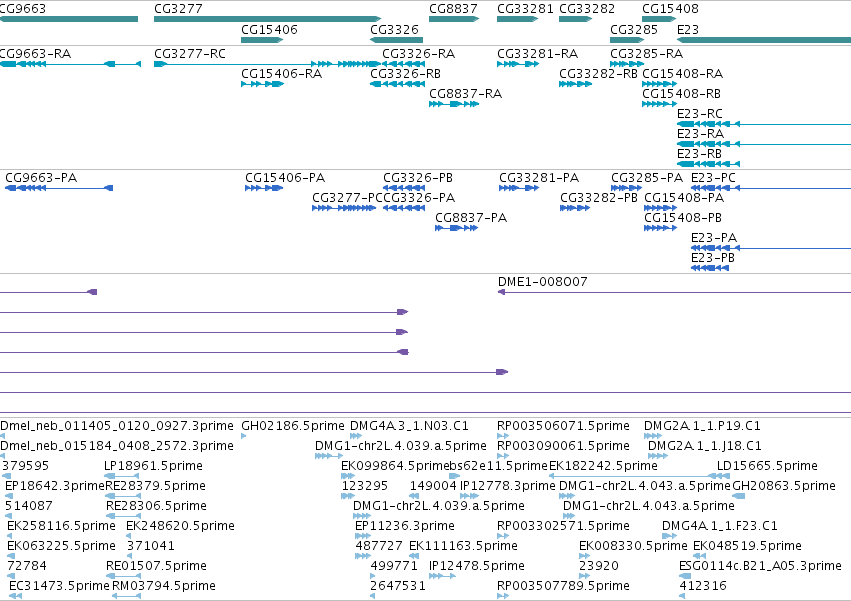Click the CG15408 gene bar
Image resolution: width=851 pixels, height=601 pixels.
click(659, 19)
